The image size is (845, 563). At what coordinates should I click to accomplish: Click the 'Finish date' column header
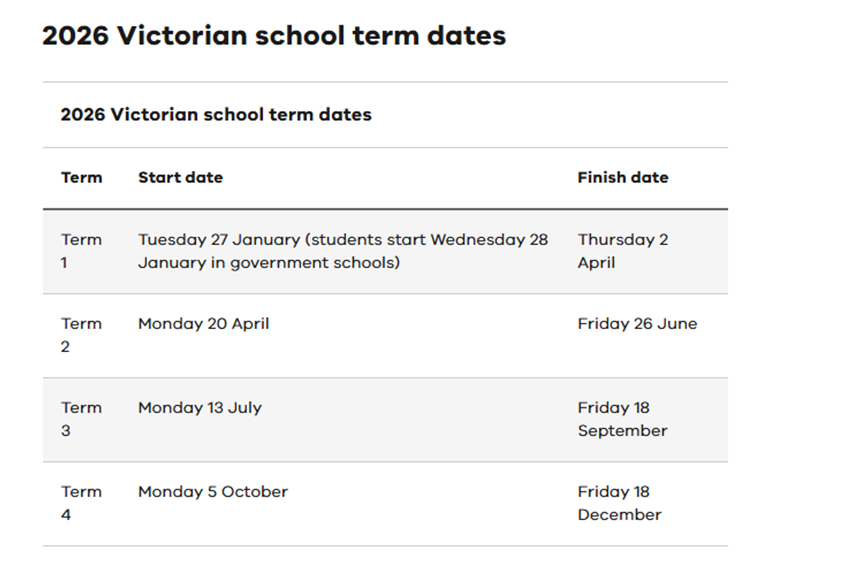point(622,178)
